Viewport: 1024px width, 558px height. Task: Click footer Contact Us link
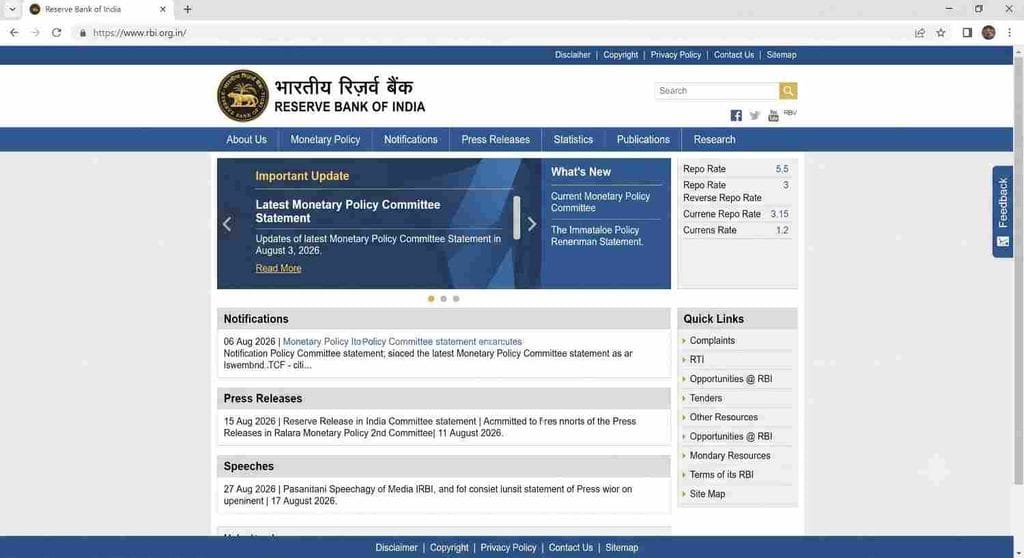(x=571, y=548)
